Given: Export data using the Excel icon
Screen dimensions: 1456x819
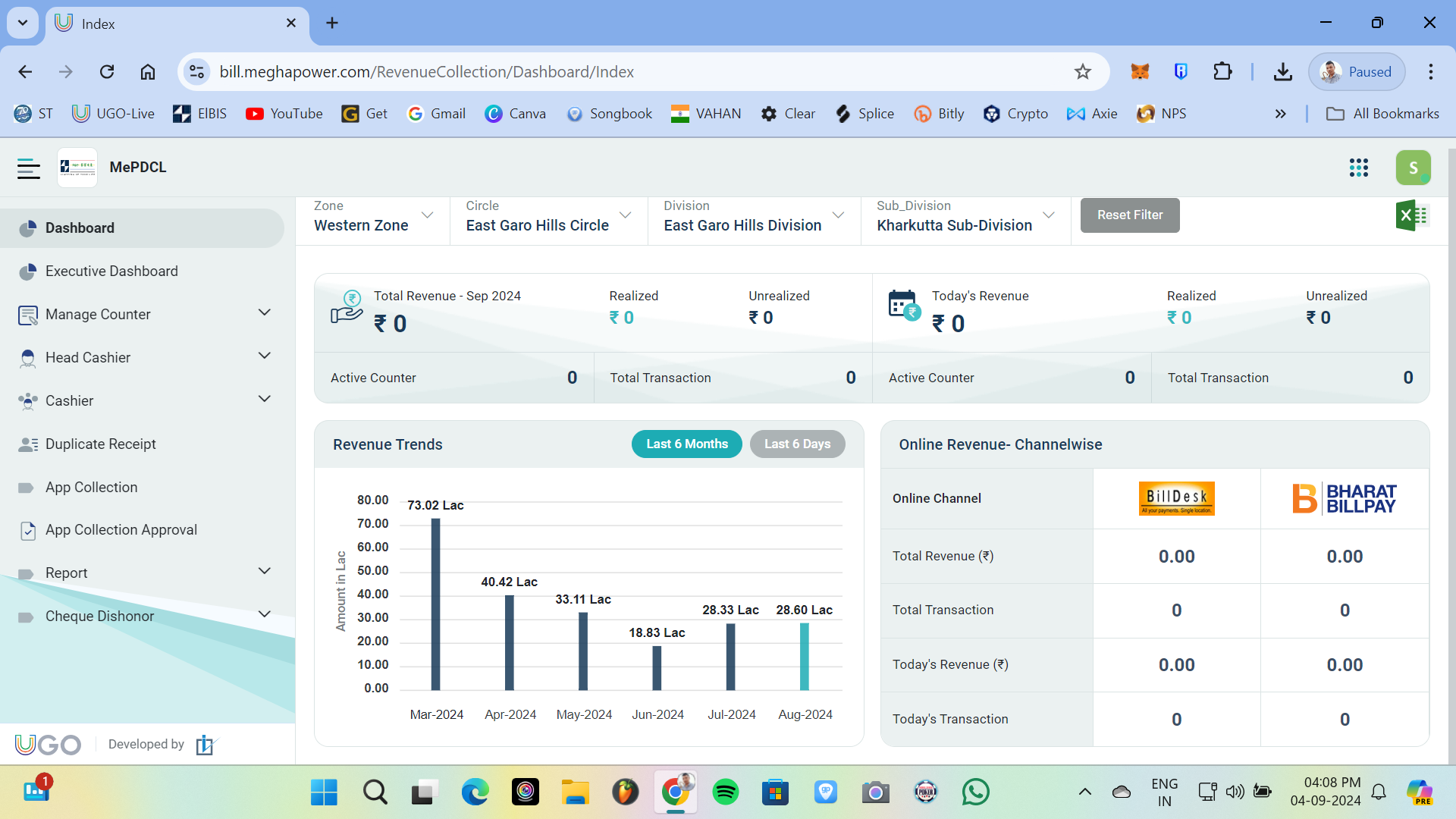Looking at the screenshot, I should pos(1412,215).
